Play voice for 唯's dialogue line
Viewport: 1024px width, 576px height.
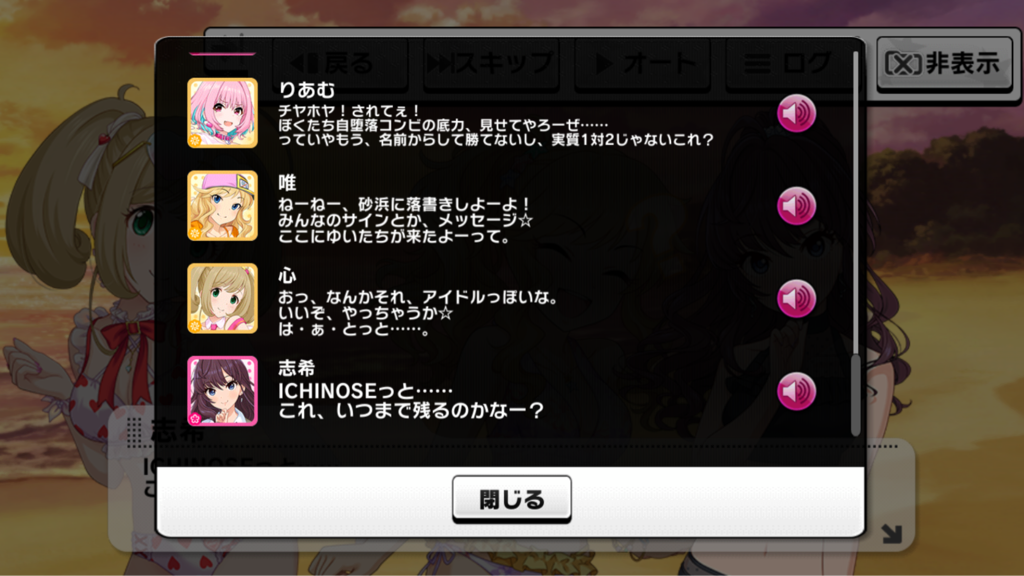click(x=796, y=206)
